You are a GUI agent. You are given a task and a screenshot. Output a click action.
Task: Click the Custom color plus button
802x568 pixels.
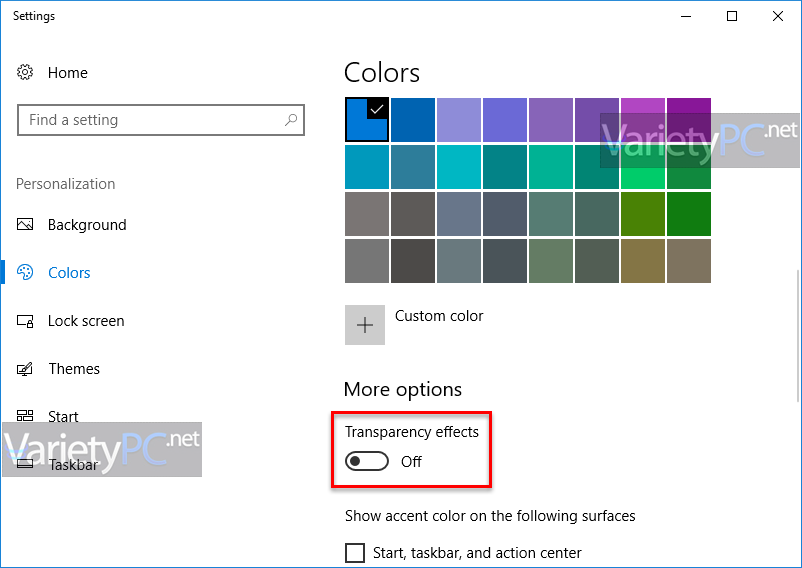365,325
